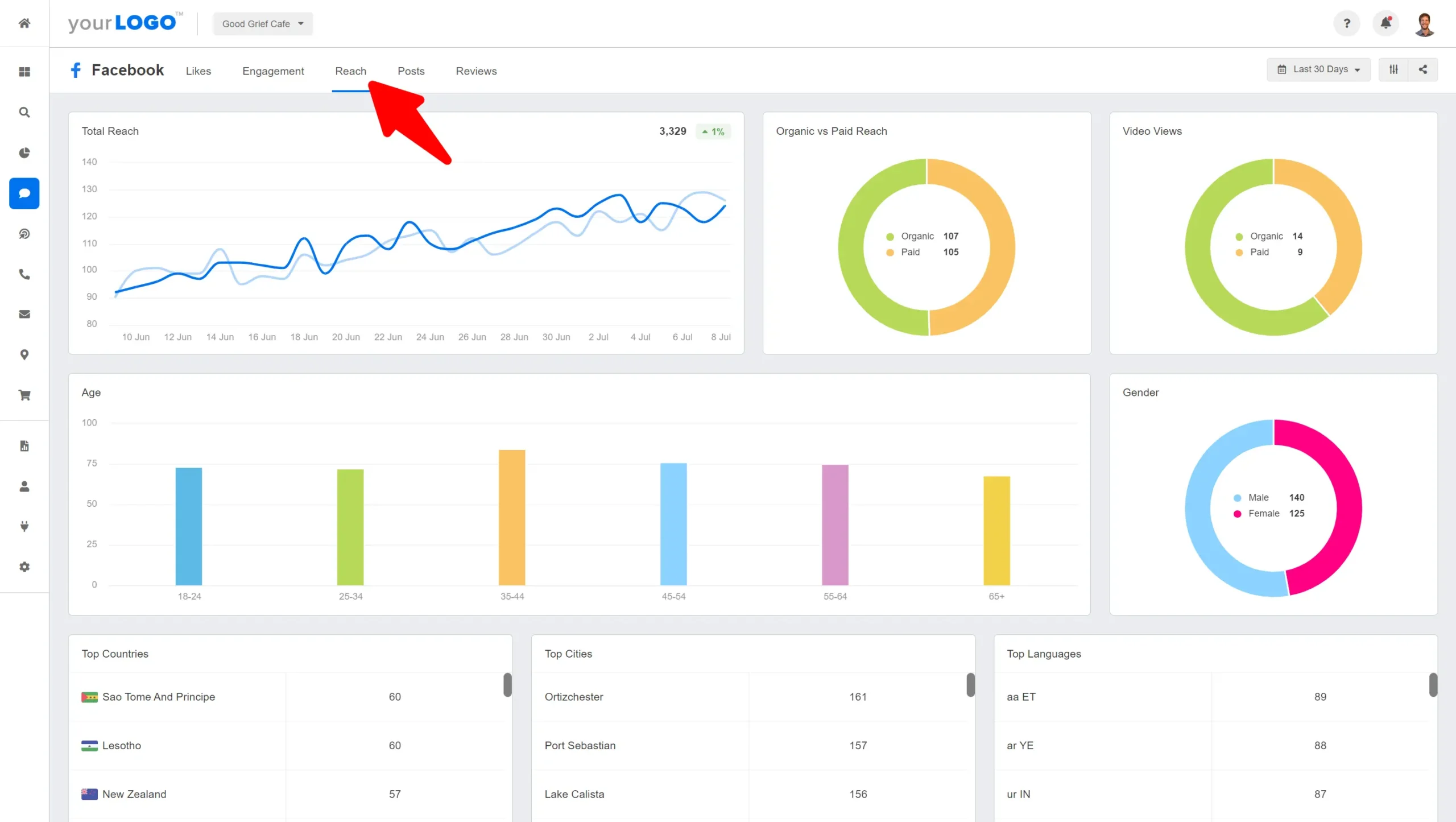Expand the Good Grief Cafe account switcher
The image size is (1456, 822).
pos(263,23)
